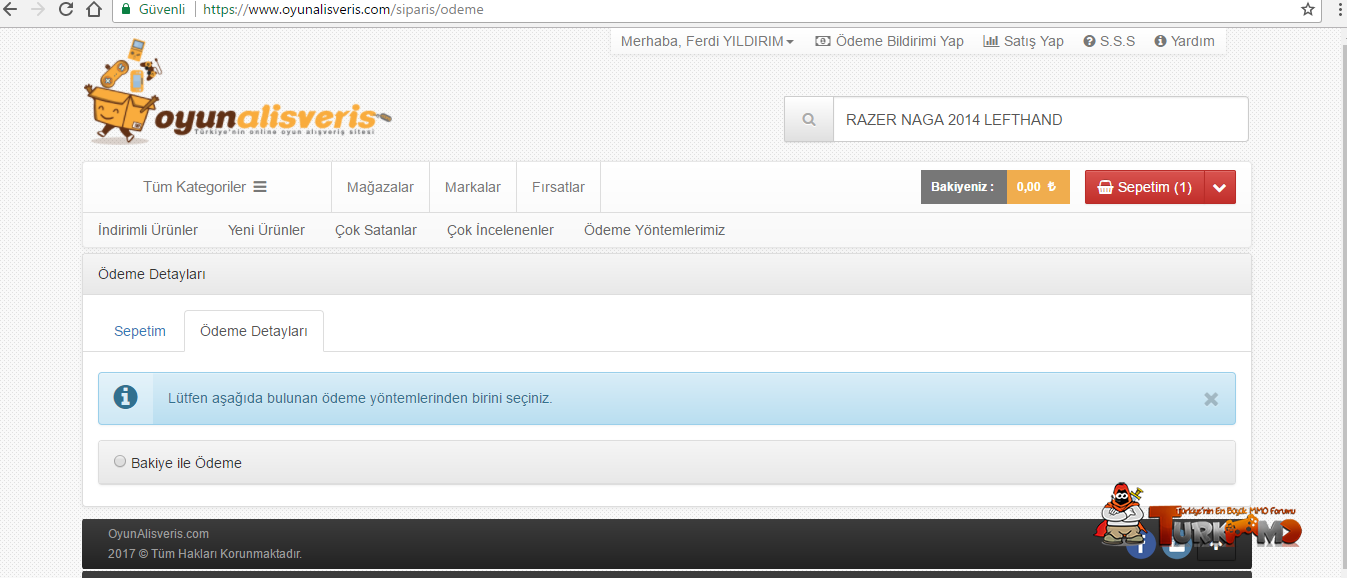Open the browser home page icon

click(94, 9)
